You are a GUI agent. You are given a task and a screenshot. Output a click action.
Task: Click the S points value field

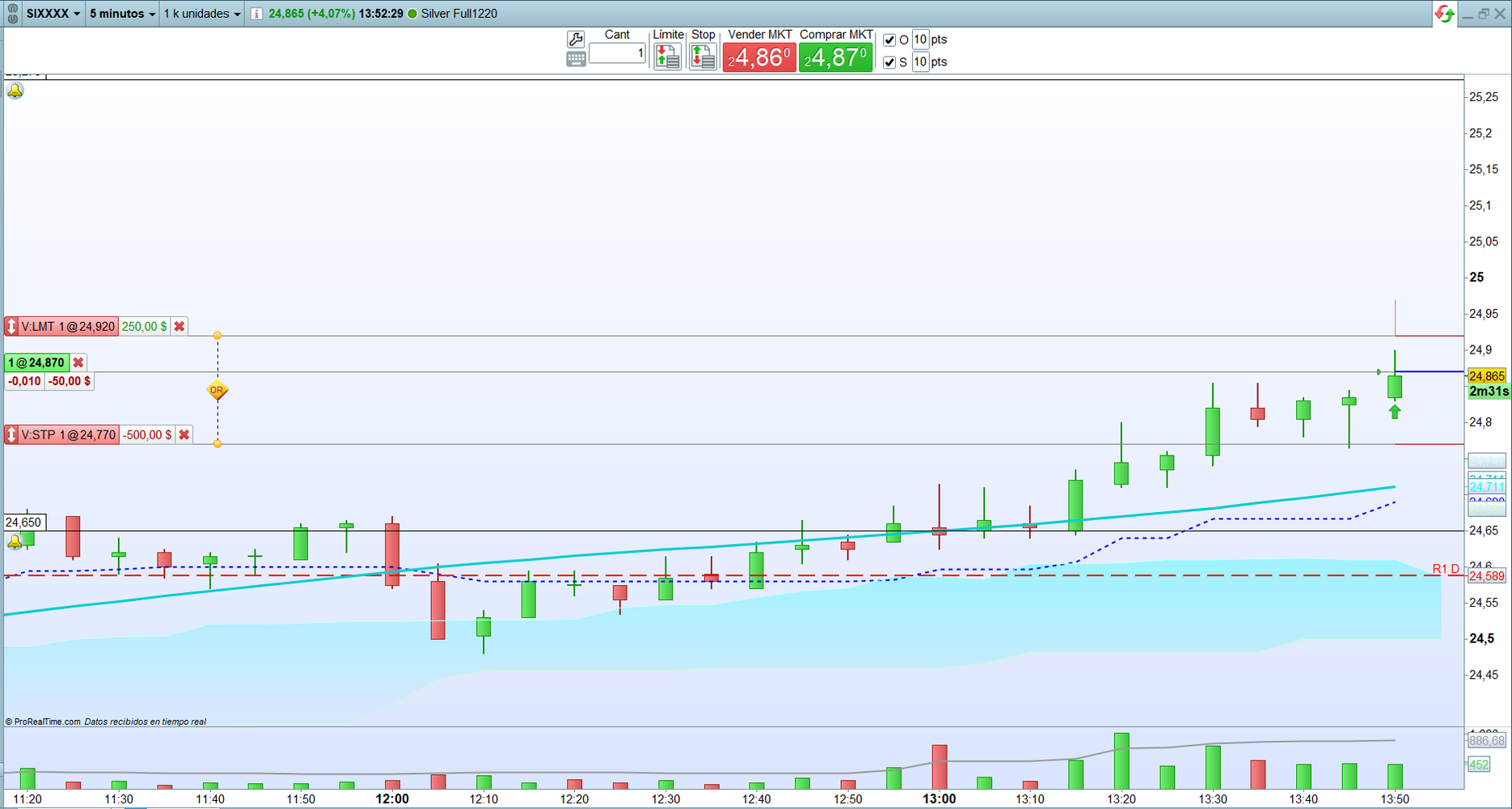click(x=920, y=62)
